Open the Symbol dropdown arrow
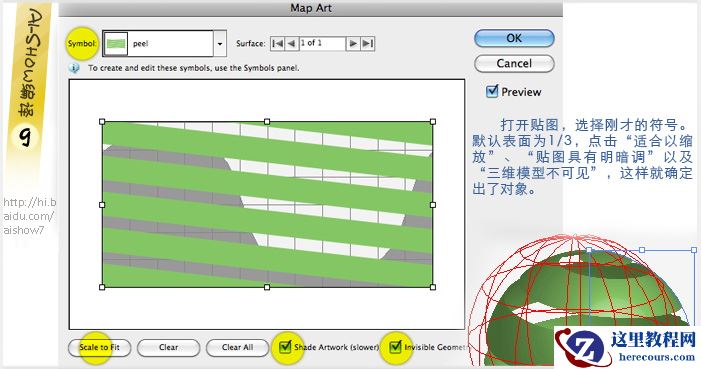The width and height of the screenshot is (701, 369). (x=220, y=43)
